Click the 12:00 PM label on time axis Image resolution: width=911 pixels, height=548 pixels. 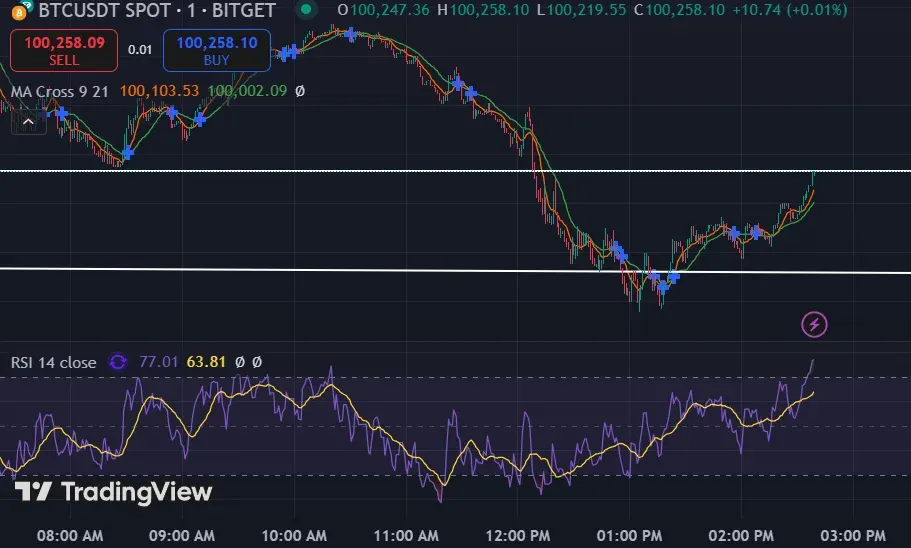pyautogui.click(x=518, y=535)
